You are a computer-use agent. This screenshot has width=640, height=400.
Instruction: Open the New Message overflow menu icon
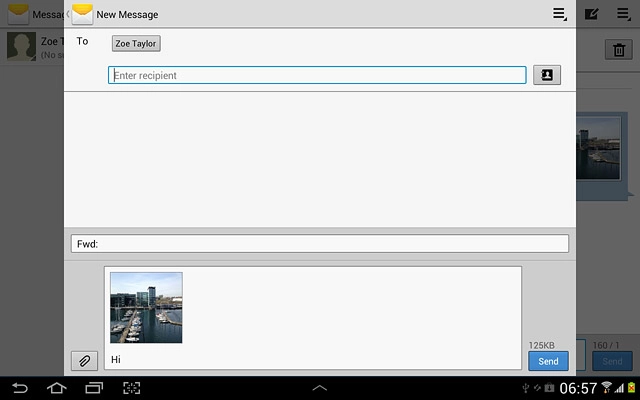560,14
